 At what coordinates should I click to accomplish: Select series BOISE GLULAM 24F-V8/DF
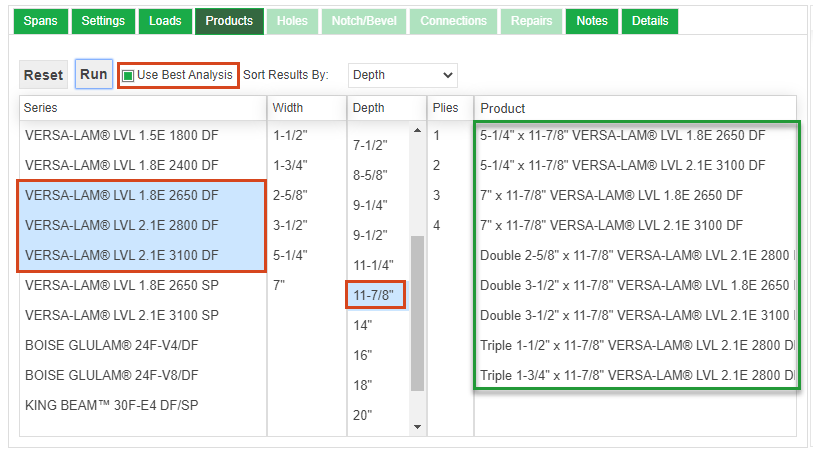click(x=143, y=376)
